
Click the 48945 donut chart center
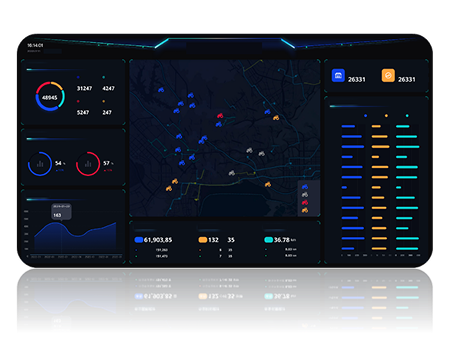[50, 97]
